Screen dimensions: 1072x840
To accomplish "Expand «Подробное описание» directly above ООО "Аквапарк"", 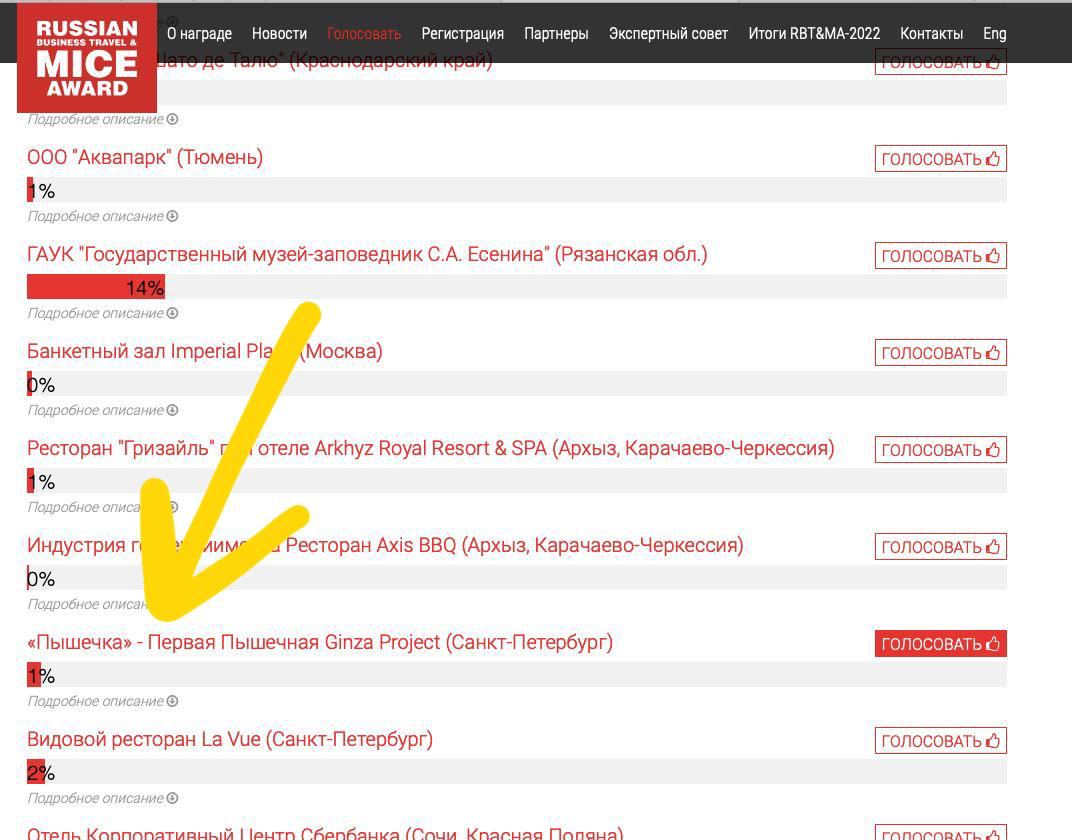I will click(103, 120).
